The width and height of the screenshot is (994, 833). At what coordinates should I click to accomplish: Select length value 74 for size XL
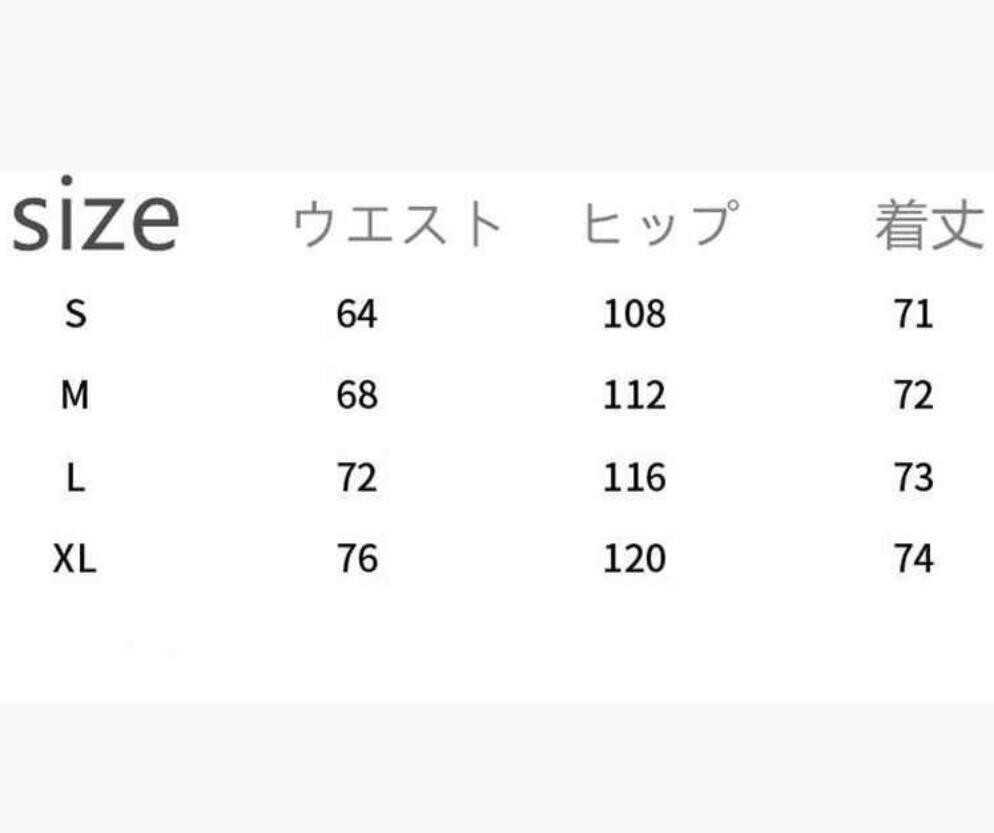tap(913, 559)
